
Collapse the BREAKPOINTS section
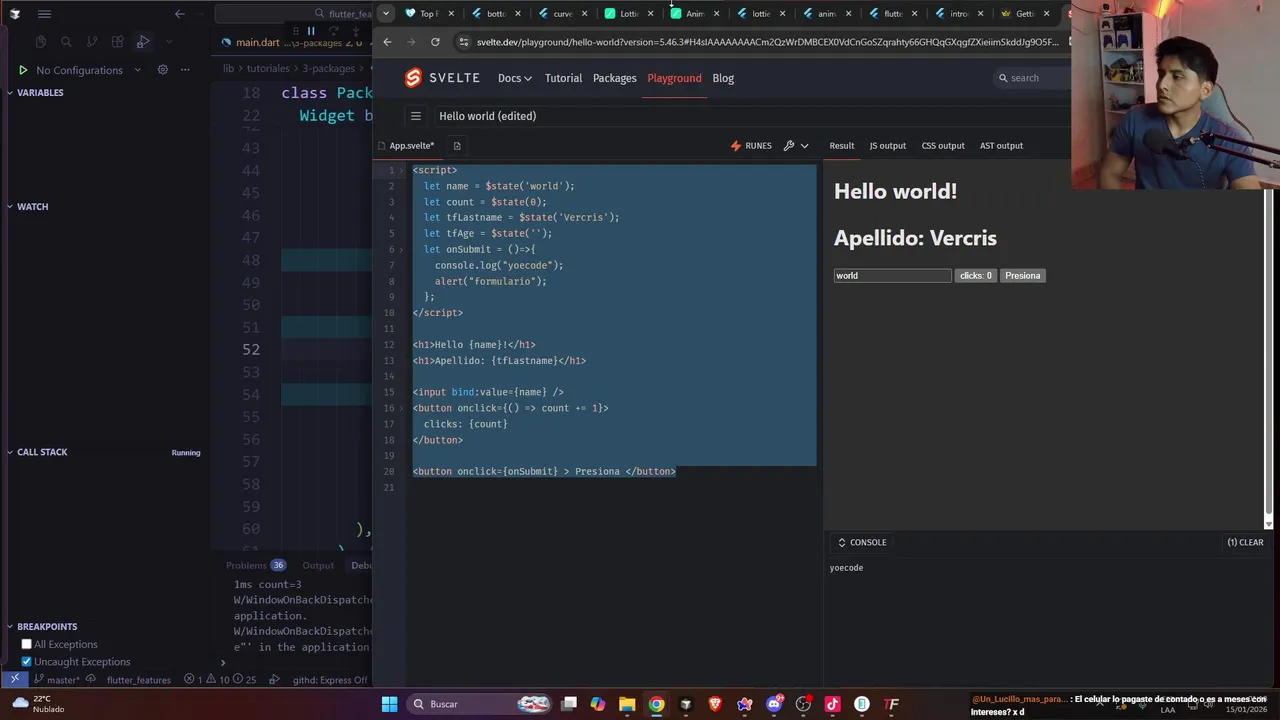pos(46,627)
